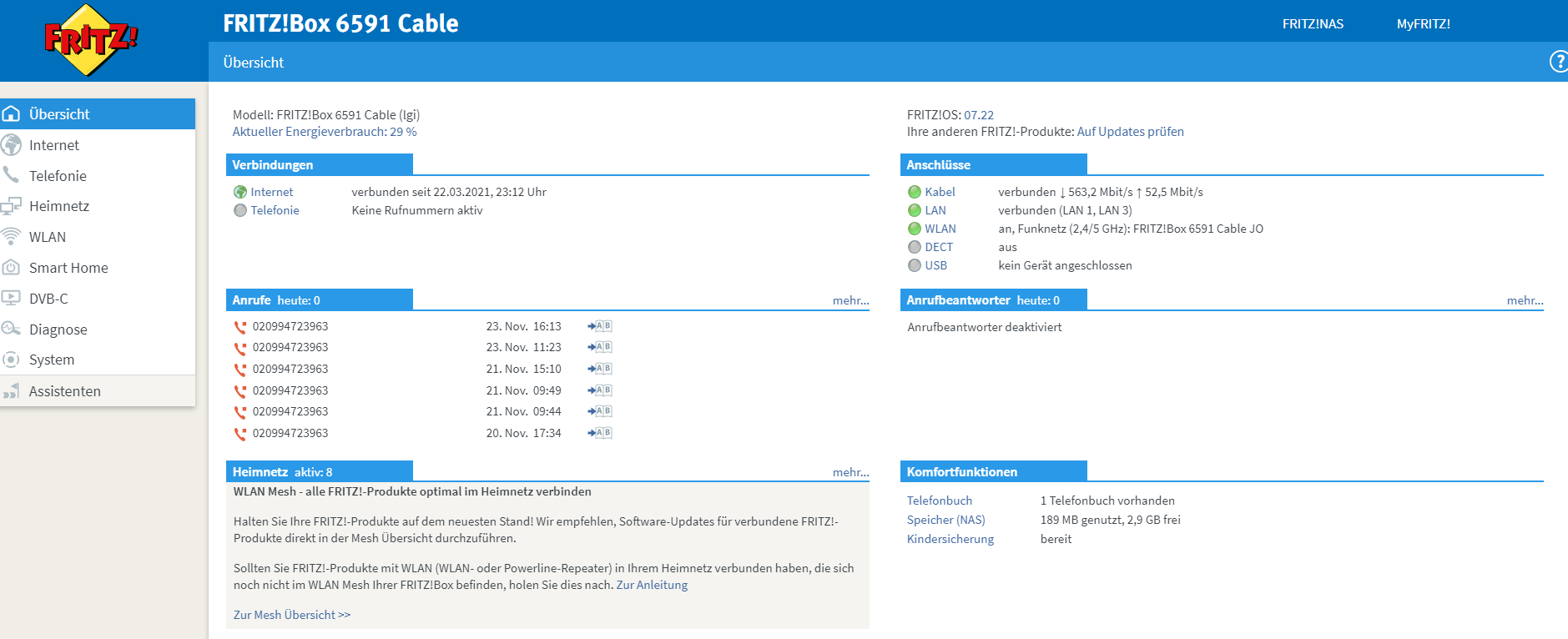The height and width of the screenshot is (639, 1568).
Task: Open the LAN link under Anschlüsse
Action: [x=935, y=210]
